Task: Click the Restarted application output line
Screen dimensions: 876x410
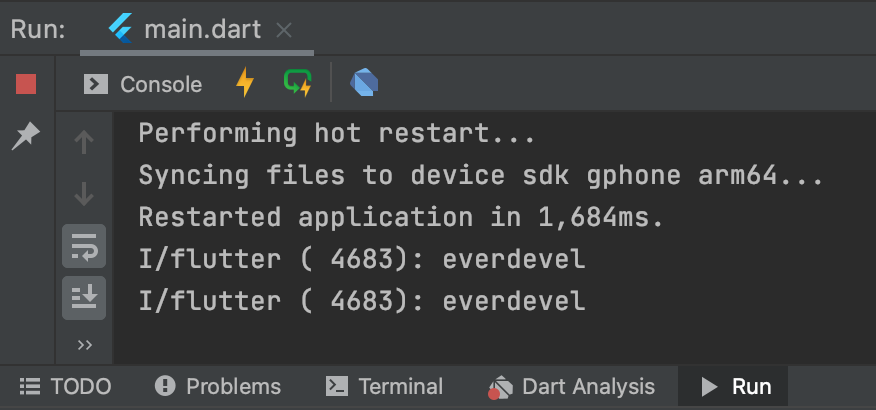Action: [401, 217]
